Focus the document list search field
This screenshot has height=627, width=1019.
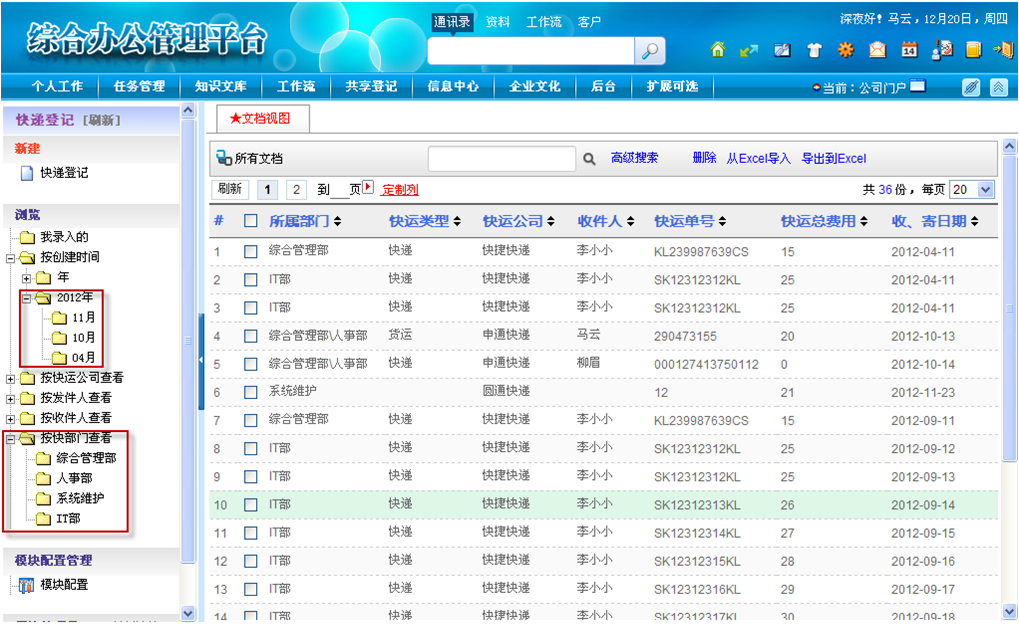point(502,159)
